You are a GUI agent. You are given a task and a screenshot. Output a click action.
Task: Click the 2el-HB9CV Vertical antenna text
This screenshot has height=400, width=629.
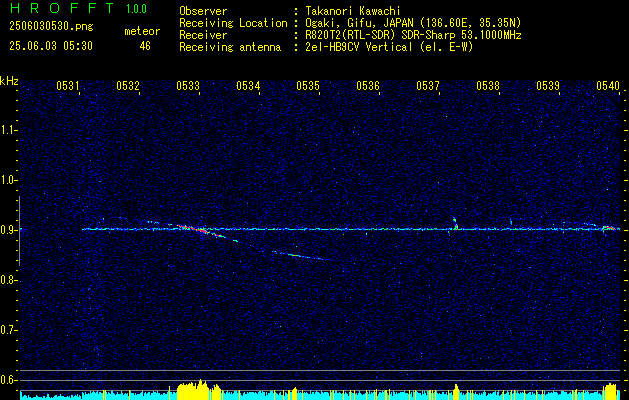coord(389,47)
